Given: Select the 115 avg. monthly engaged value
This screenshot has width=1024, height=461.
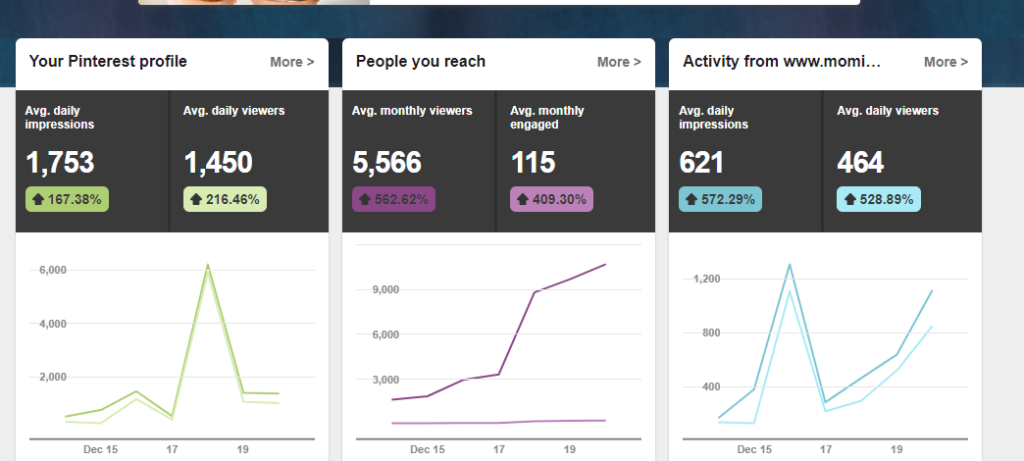Looking at the screenshot, I should click(533, 163).
